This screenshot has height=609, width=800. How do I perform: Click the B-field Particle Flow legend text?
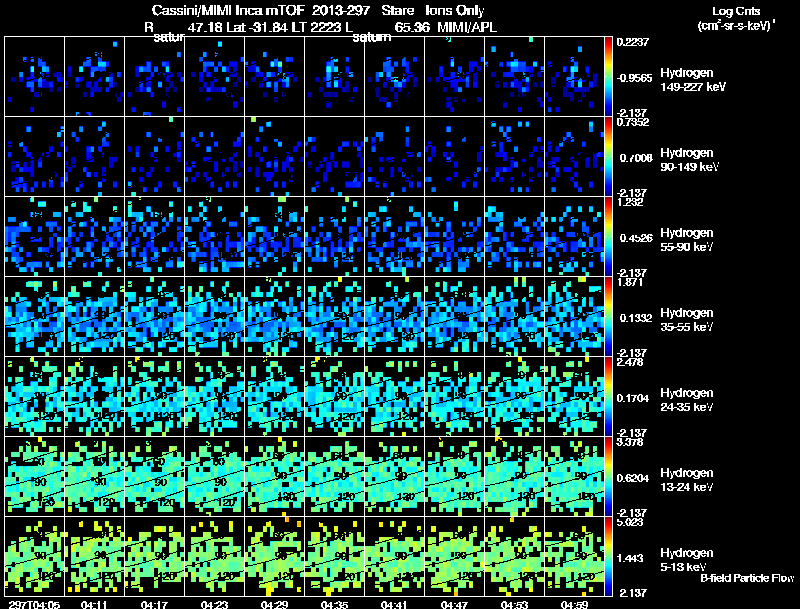(x=746, y=578)
